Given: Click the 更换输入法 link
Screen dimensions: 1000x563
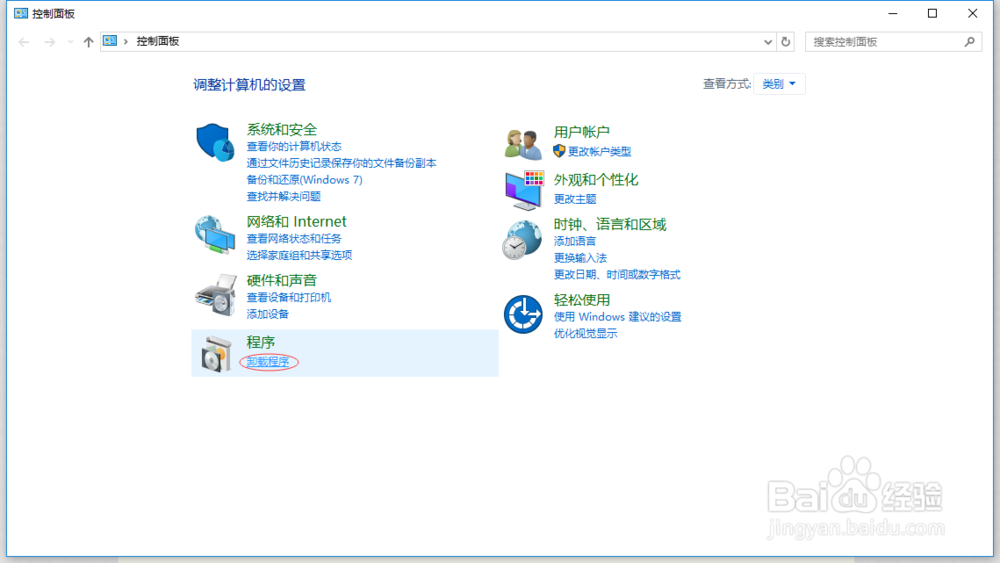Looking at the screenshot, I should pyautogui.click(x=580, y=258).
